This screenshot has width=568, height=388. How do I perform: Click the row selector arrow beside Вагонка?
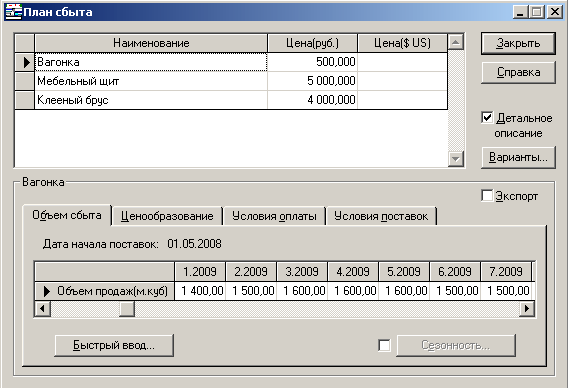click(x=25, y=62)
